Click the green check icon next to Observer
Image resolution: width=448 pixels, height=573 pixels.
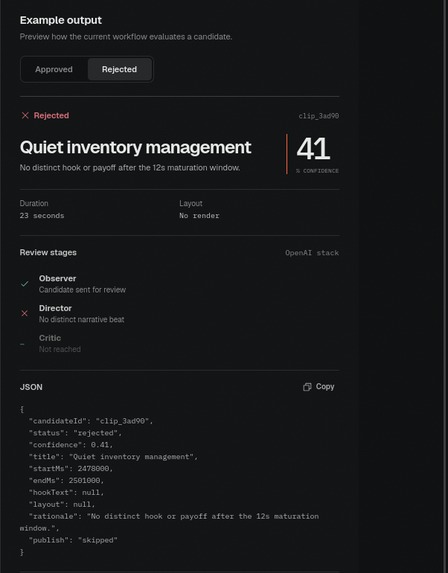click(24, 284)
